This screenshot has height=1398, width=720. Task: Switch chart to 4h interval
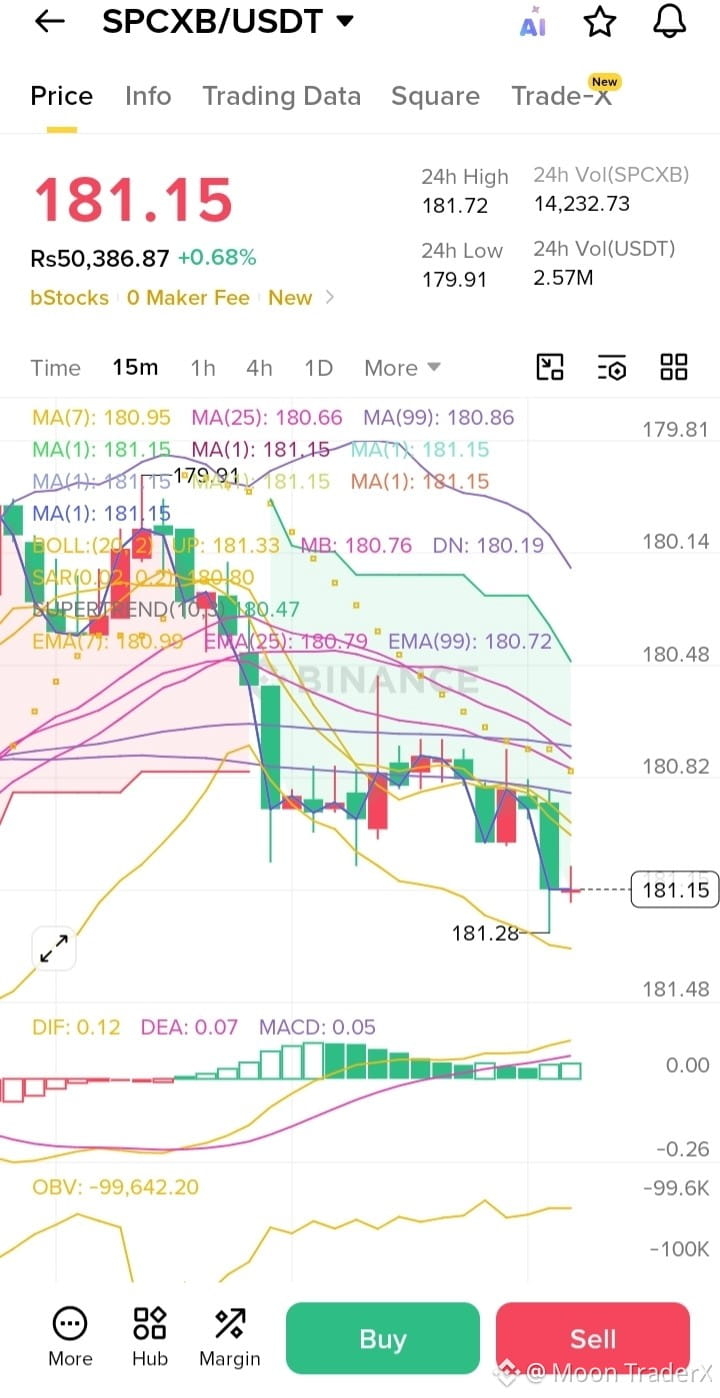(x=259, y=368)
